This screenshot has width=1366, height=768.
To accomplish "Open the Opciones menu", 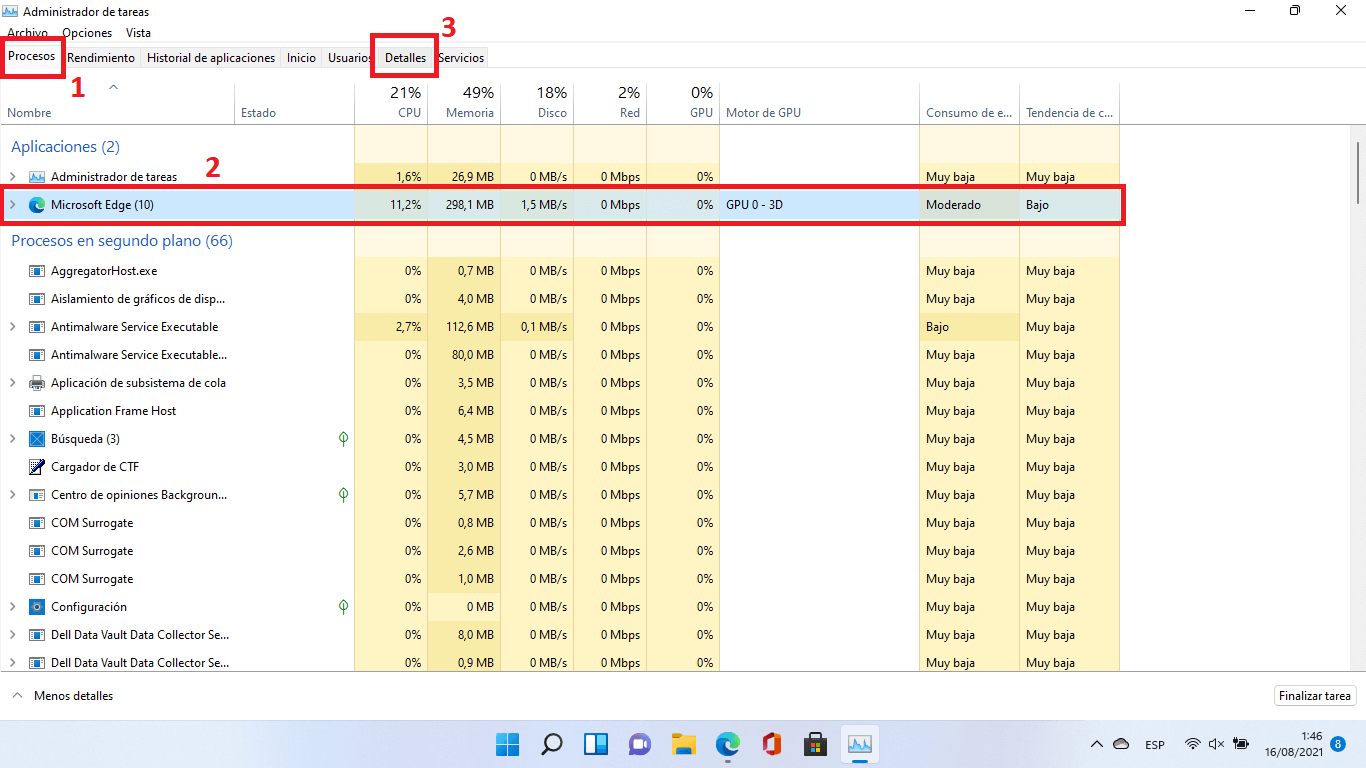I will click(87, 32).
